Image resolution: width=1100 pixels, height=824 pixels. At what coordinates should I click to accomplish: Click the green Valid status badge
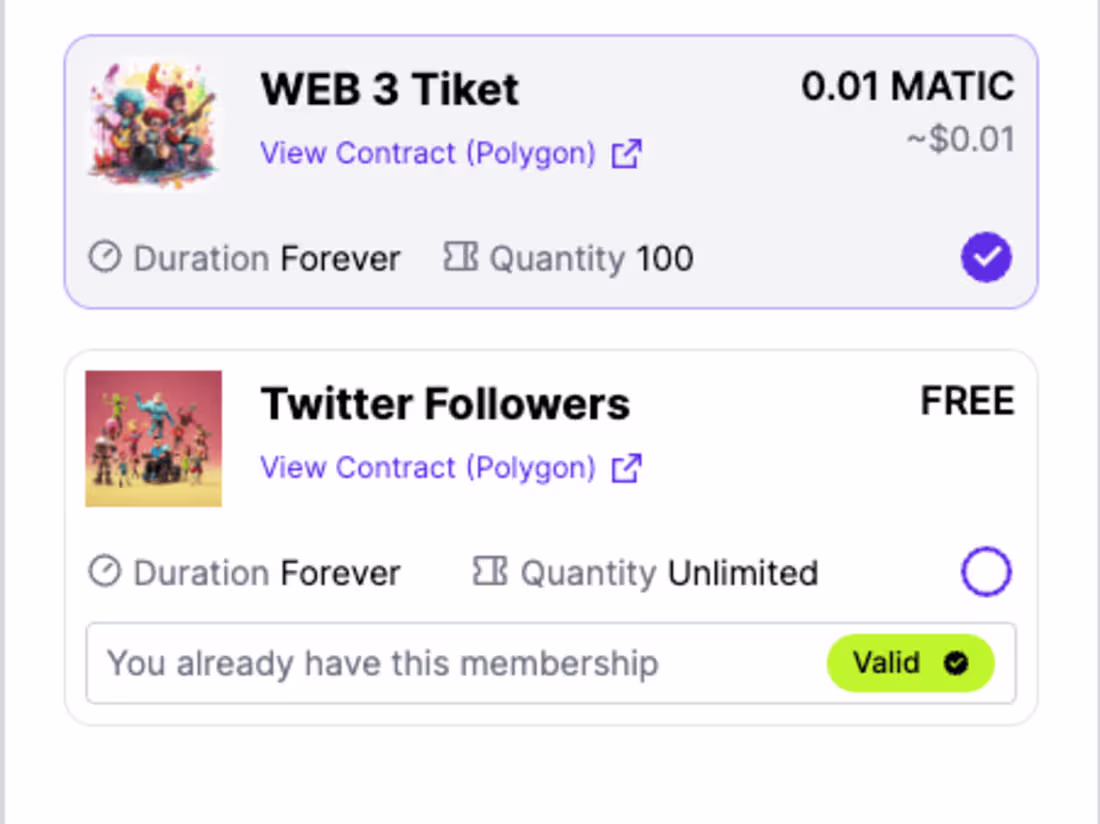pyautogui.click(x=910, y=663)
